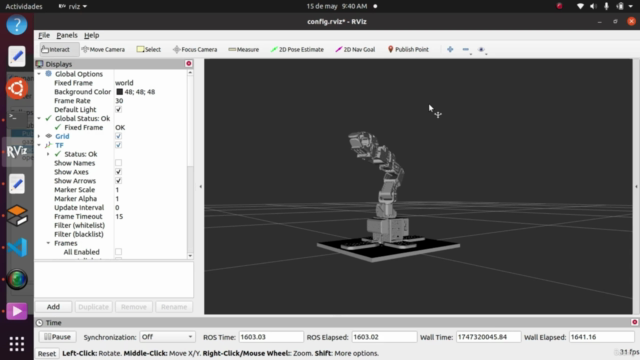Open Actividades overview
Image resolution: width=640 pixels, height=360 pixels.
[24, 6]
